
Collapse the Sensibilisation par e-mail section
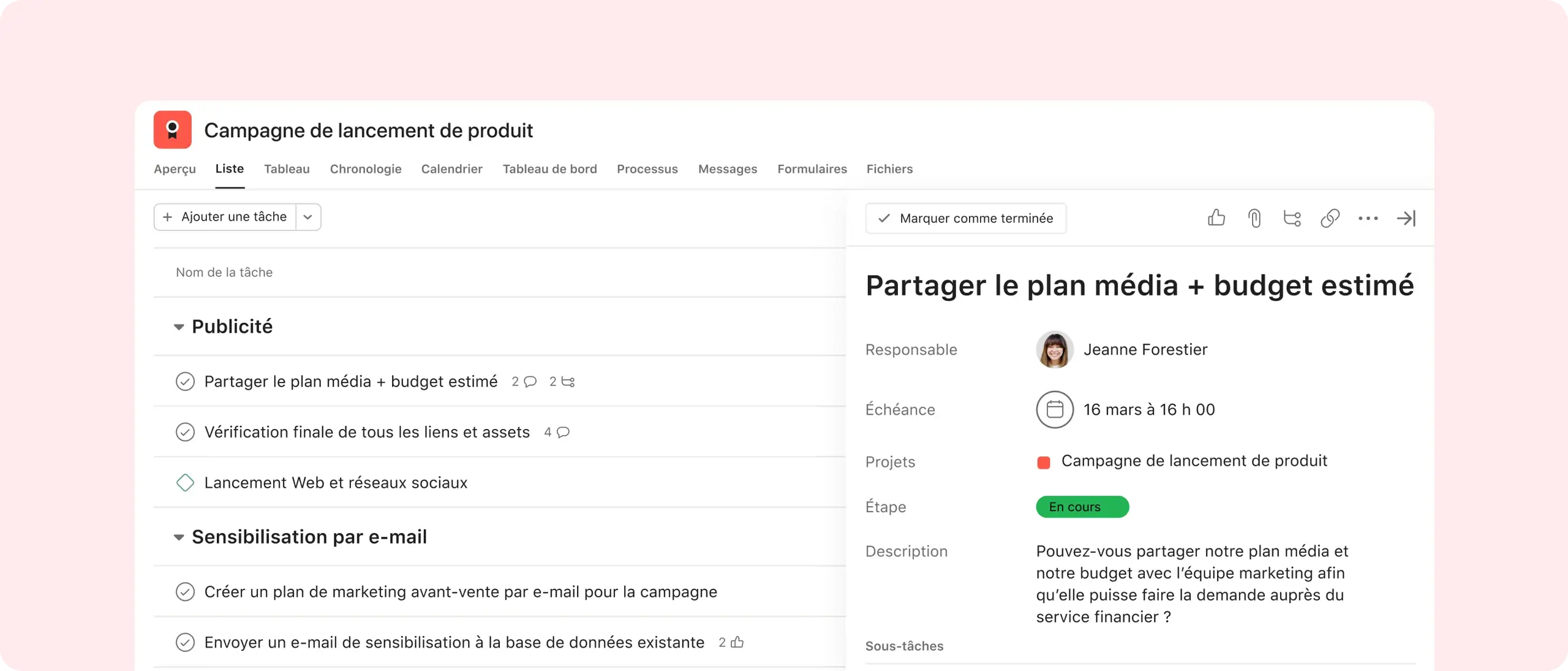179,537
